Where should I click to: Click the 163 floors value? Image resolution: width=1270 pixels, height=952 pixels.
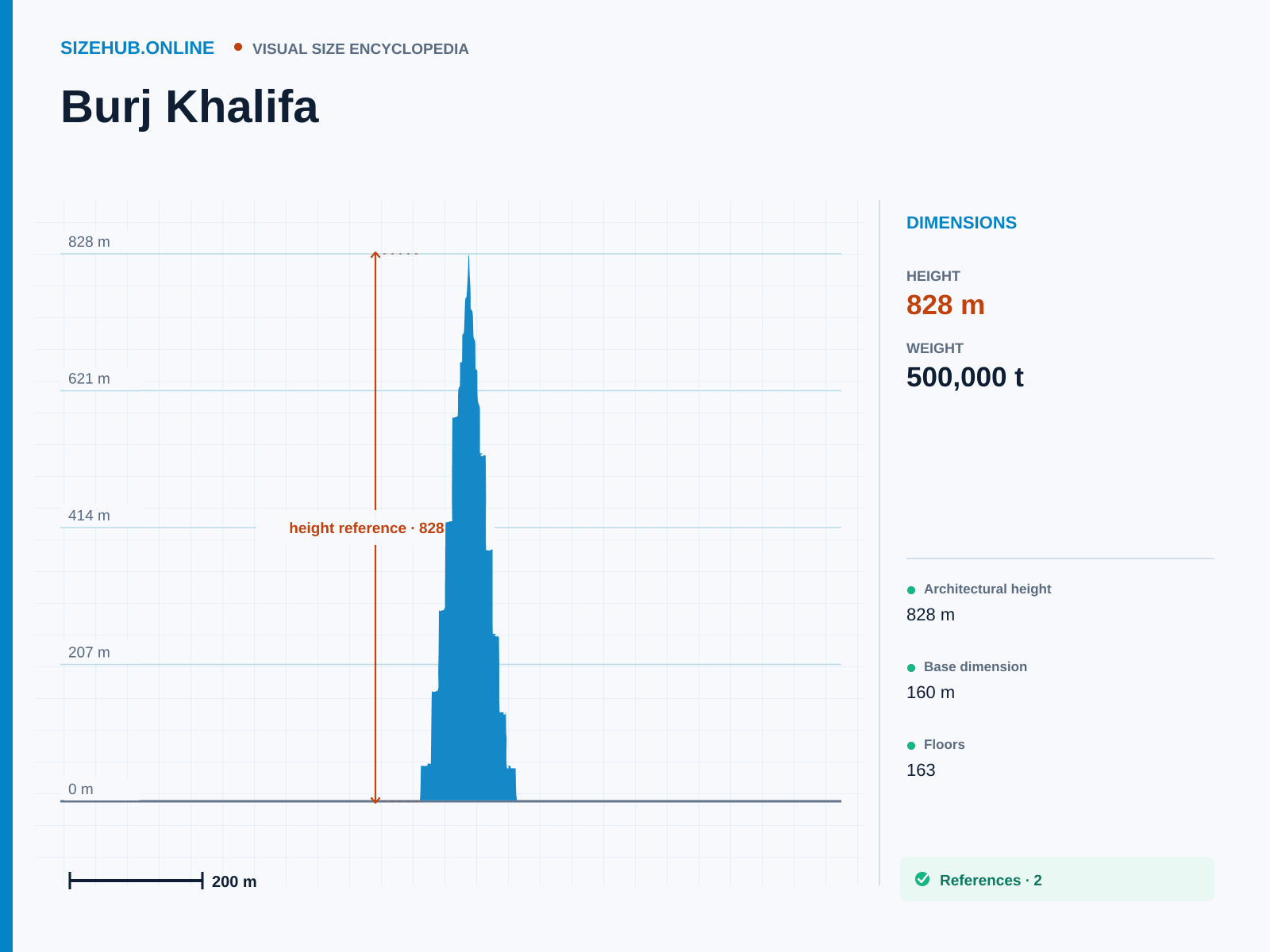[921, 770]
